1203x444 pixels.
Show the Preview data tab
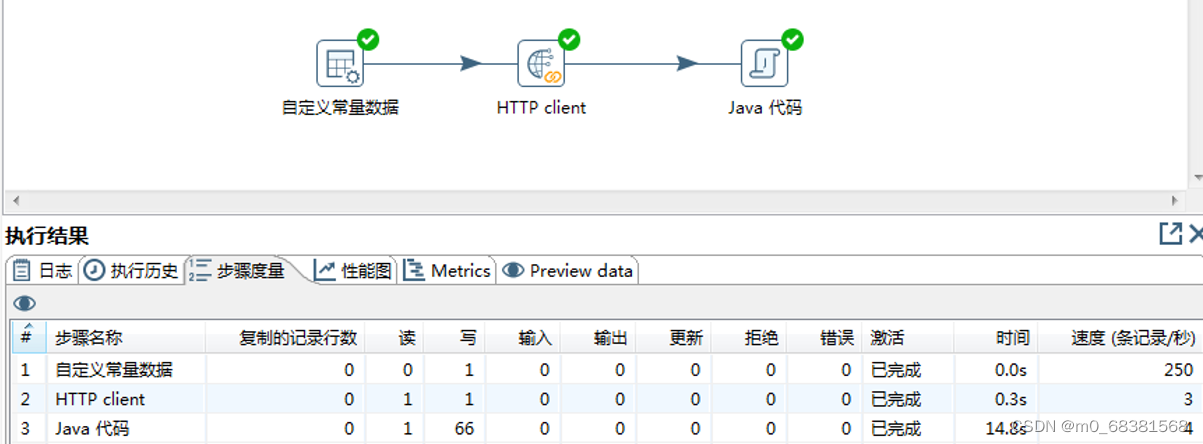(568, 270)
